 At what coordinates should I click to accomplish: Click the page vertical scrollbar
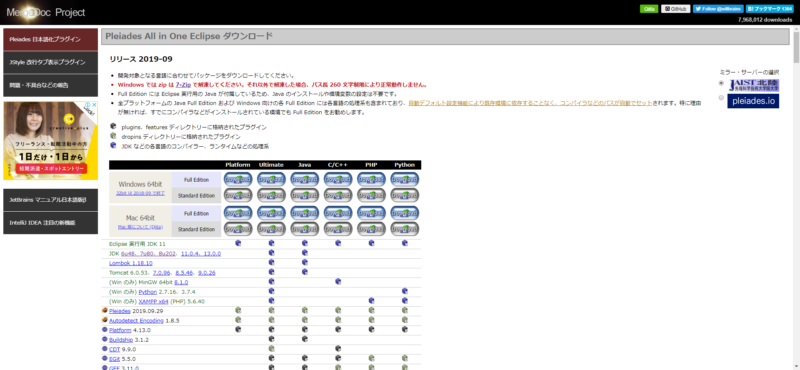[796, 198]
